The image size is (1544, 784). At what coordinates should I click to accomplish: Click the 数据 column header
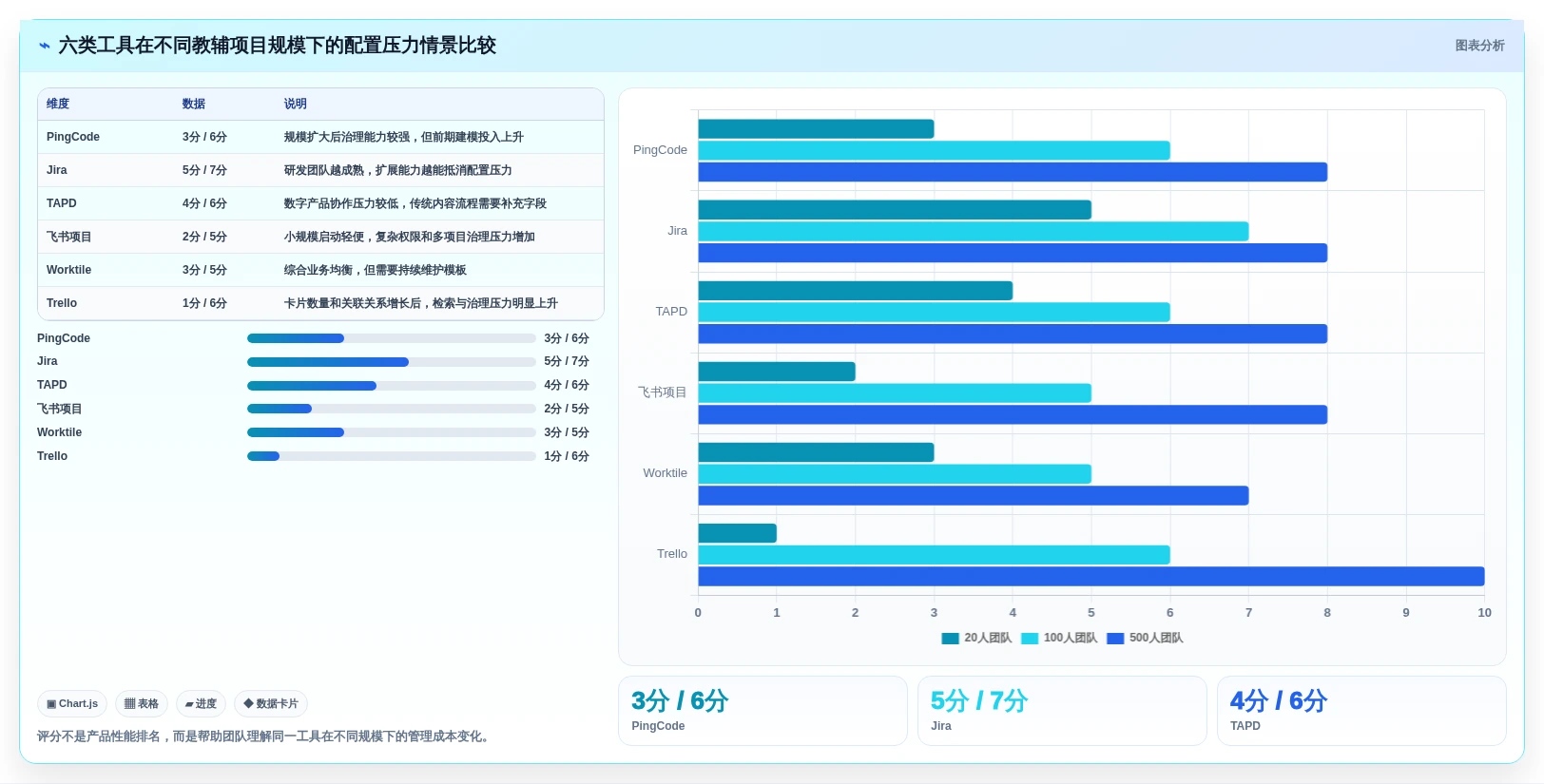click(x=194, y=105)
